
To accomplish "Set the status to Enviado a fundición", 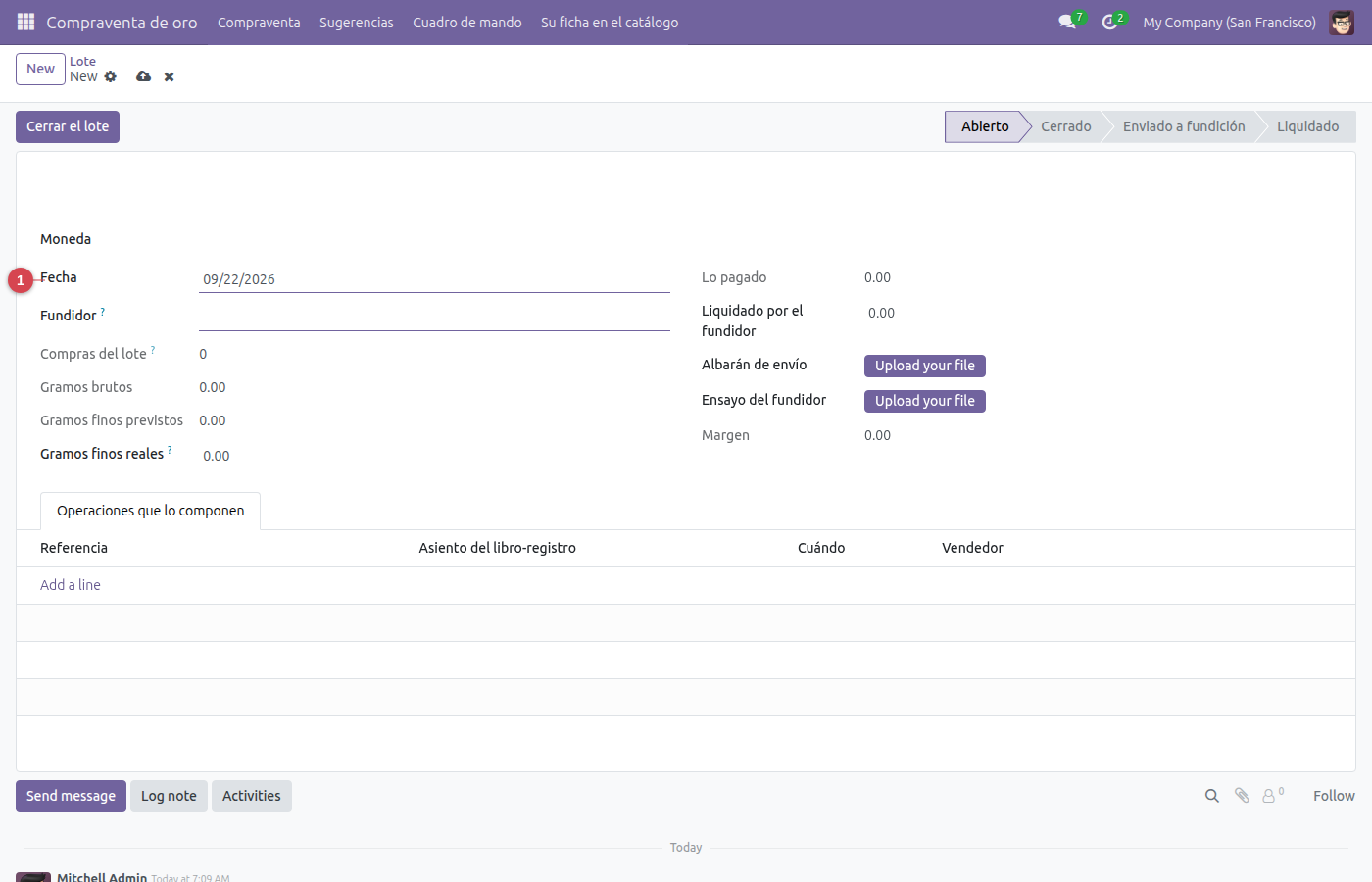I will click(x=1184, y=126).
